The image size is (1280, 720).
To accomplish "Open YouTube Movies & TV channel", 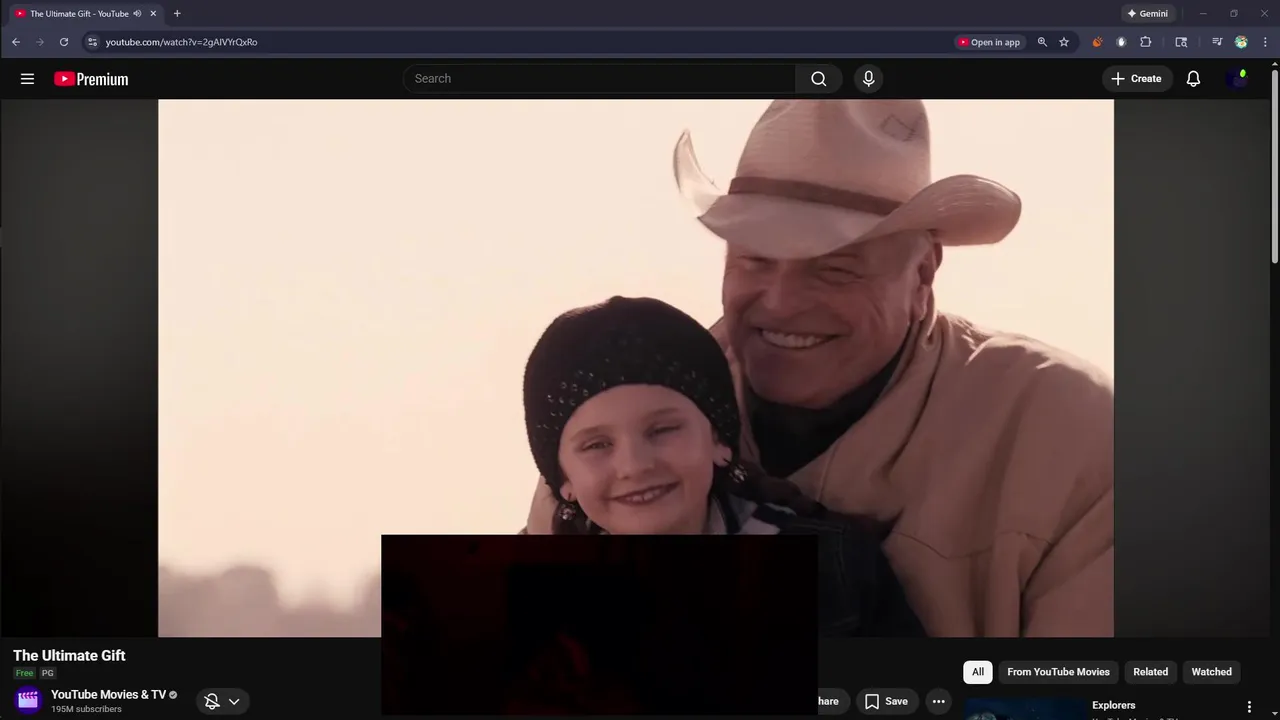I will point(108,695).
